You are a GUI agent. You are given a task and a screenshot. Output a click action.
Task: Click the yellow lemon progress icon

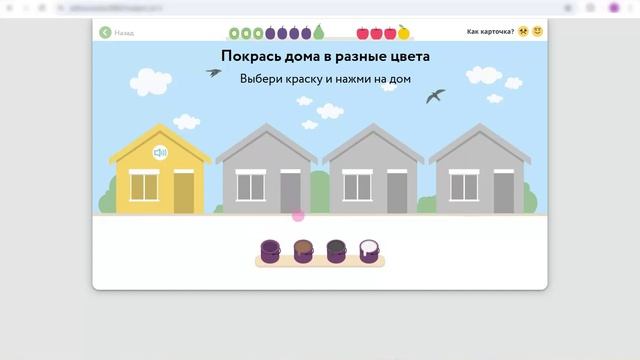click(404, 32)
